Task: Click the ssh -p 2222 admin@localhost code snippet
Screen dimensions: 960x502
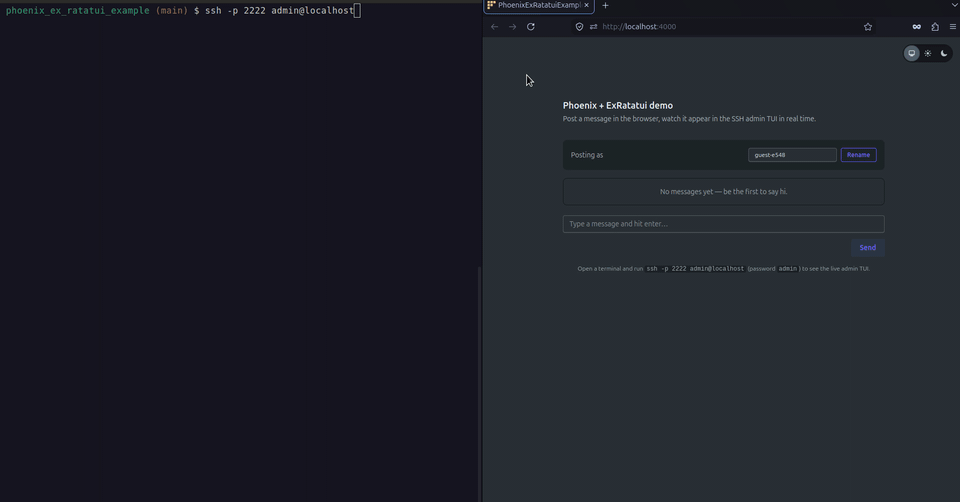Action: tap(695, 269)
